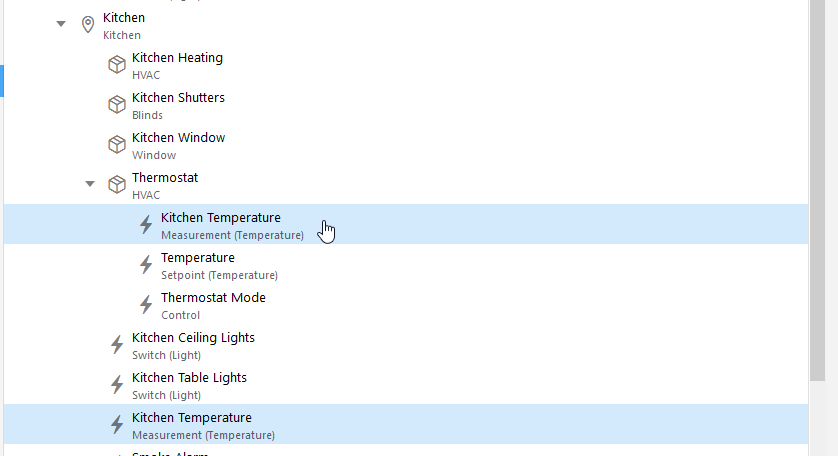Viewport: 838px width, 456px height.
Task: Click the Kitchen Ceiling Lights bolt icon
Action: click(x=116, y=345)
